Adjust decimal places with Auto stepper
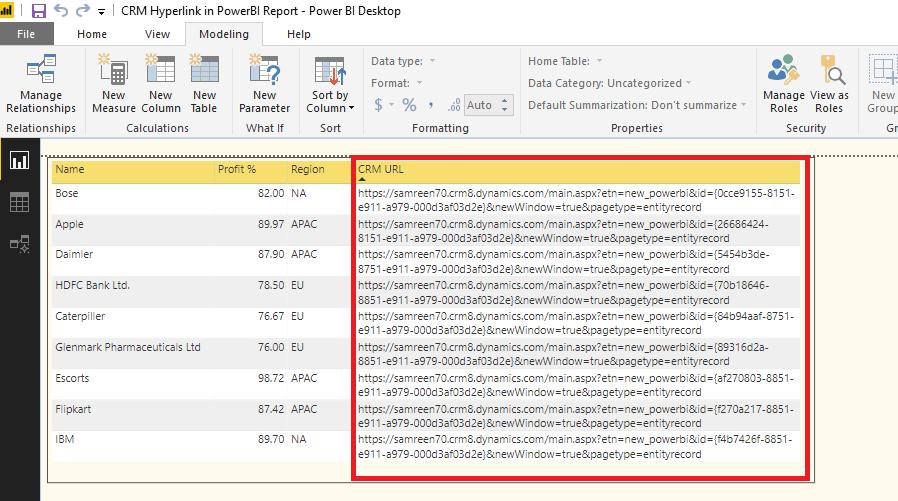898x501 pixels. 505,105
